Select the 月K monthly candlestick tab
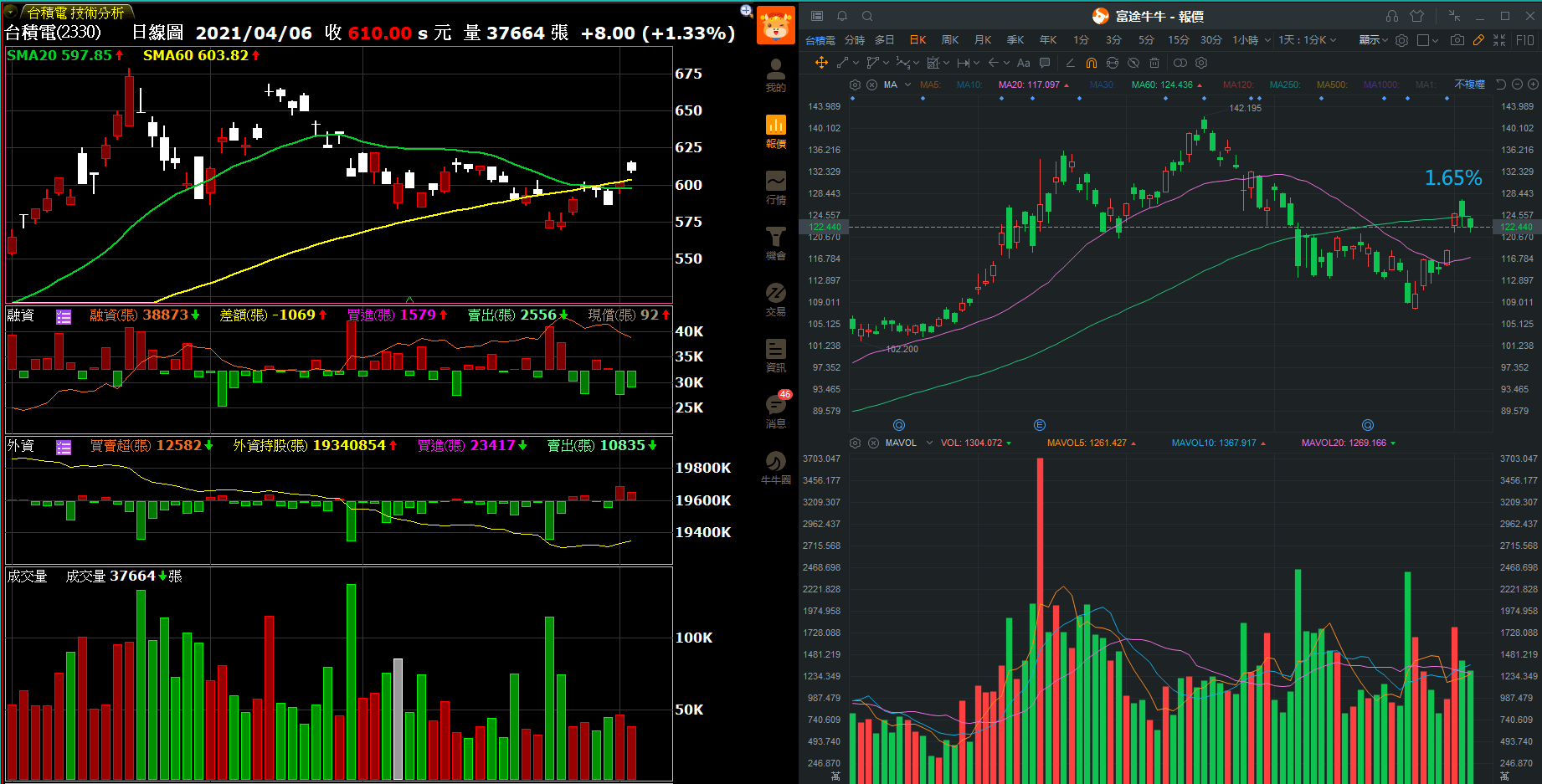Viewport: 1542px width, 784px height. point(983,40)
